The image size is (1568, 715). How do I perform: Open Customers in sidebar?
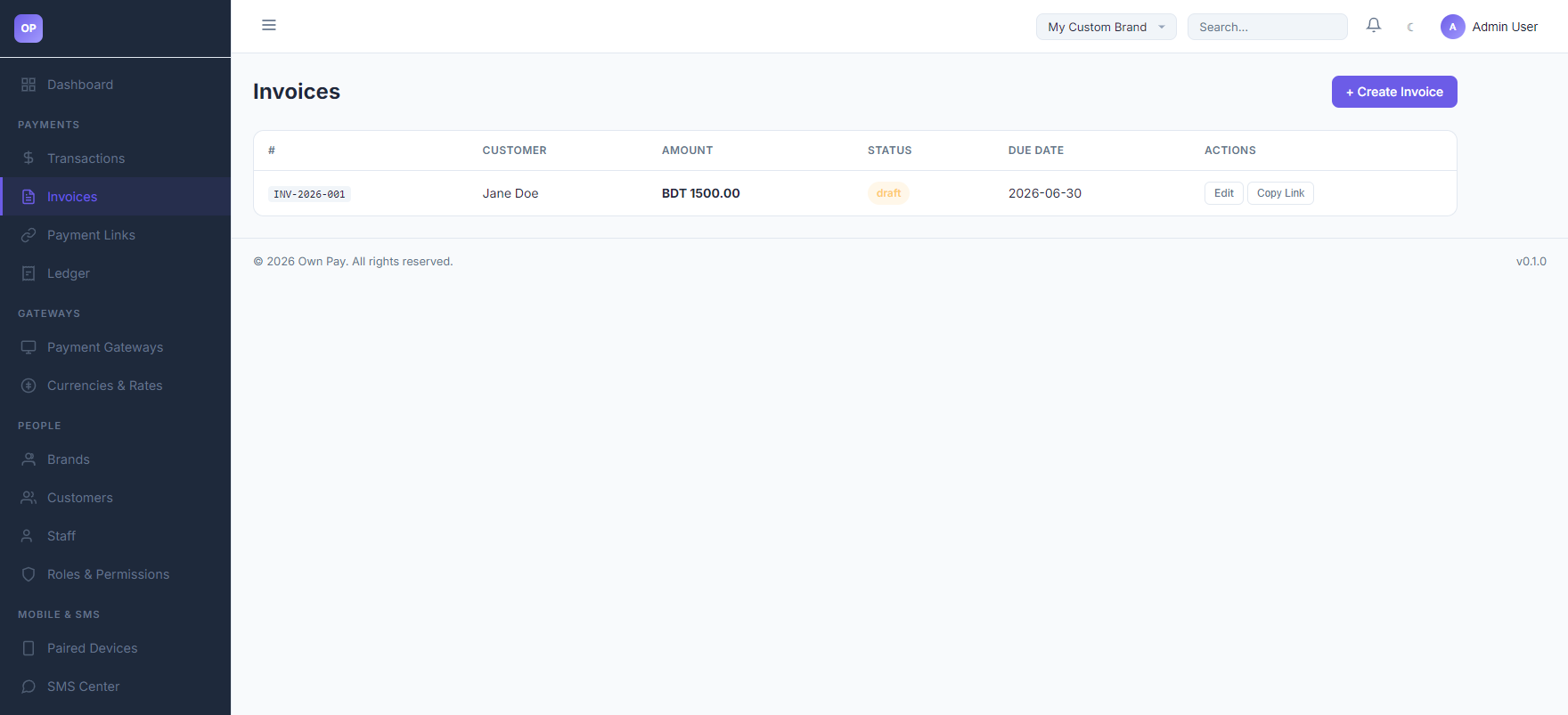115,498
